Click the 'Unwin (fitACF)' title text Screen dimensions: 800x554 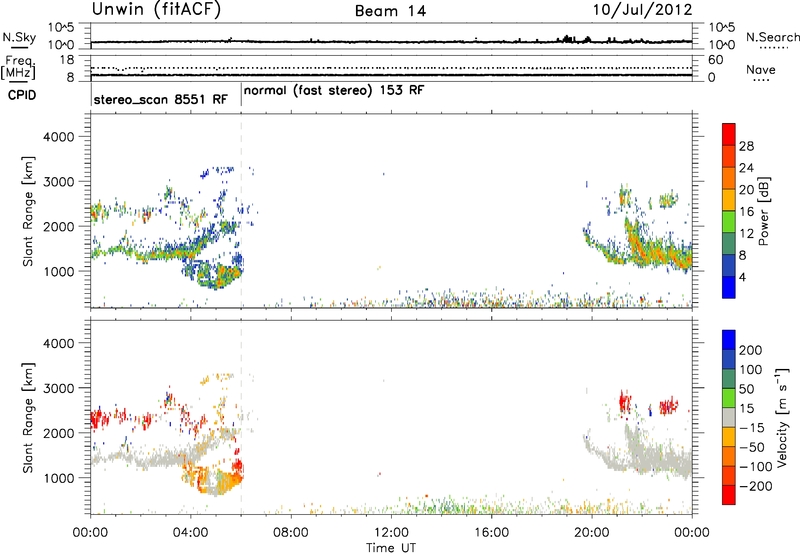pyautogui.click(x=156, y=9)
